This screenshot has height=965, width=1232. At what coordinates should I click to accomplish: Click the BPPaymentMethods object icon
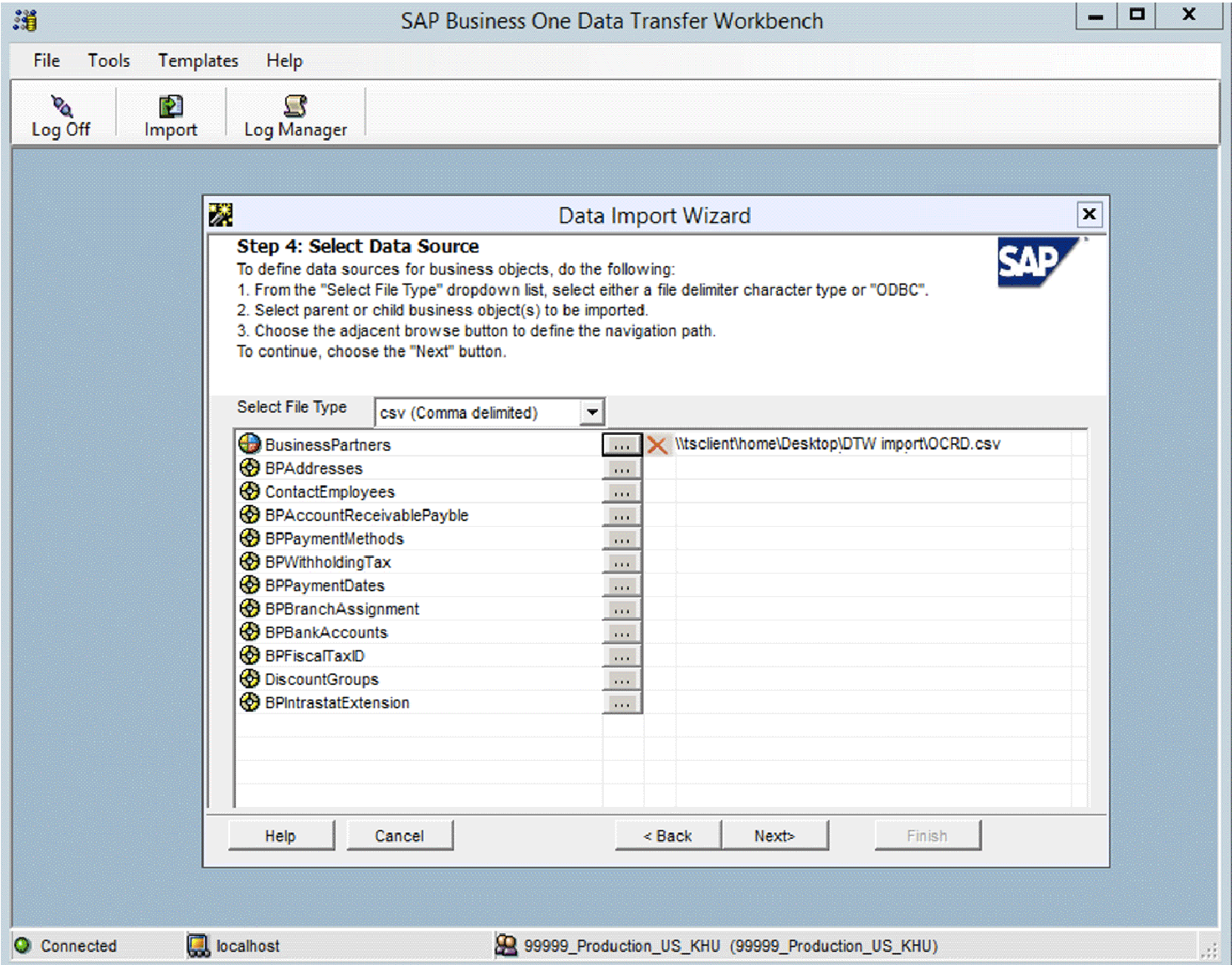pos(249,538)
